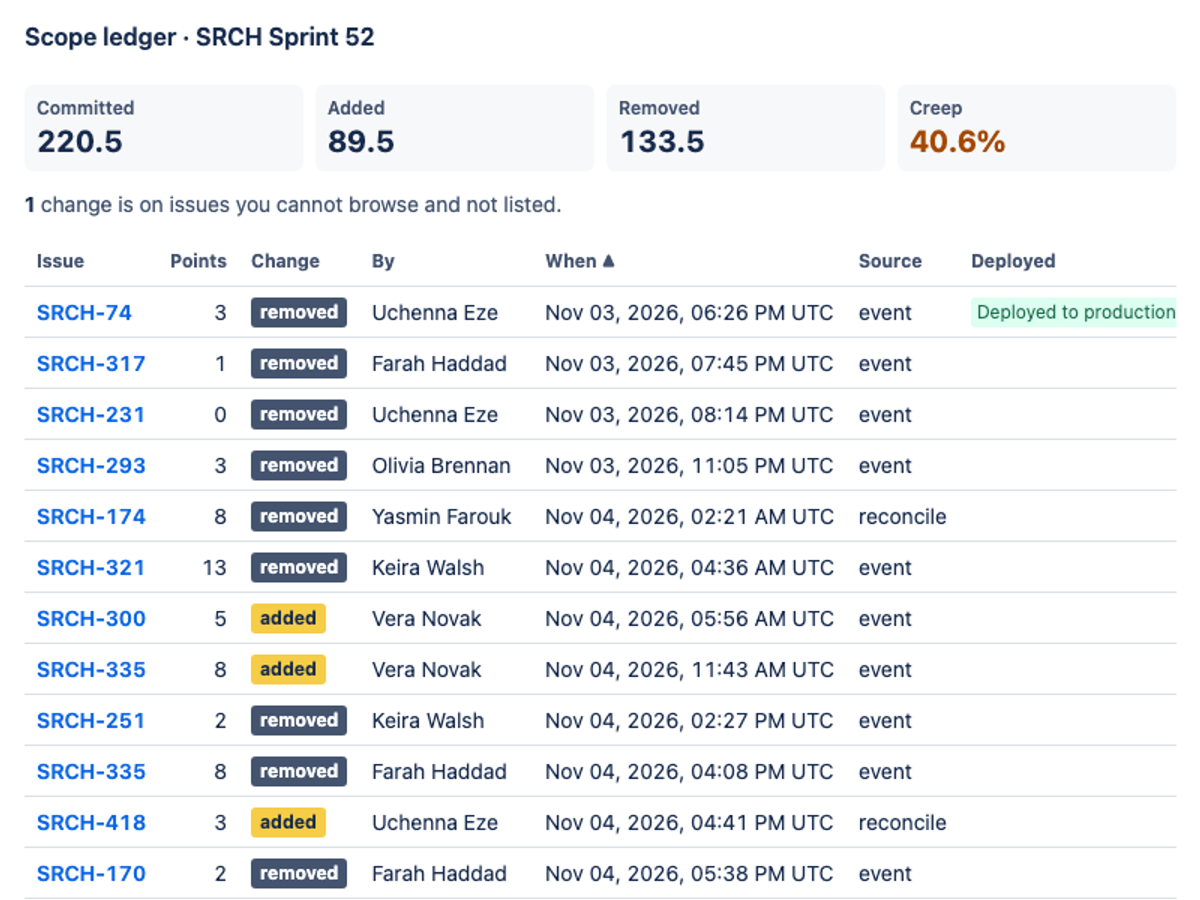Viewport: 1200px width, 900px height.
Task: Open issue link SRCH-170
Action: tap(91, 874)
